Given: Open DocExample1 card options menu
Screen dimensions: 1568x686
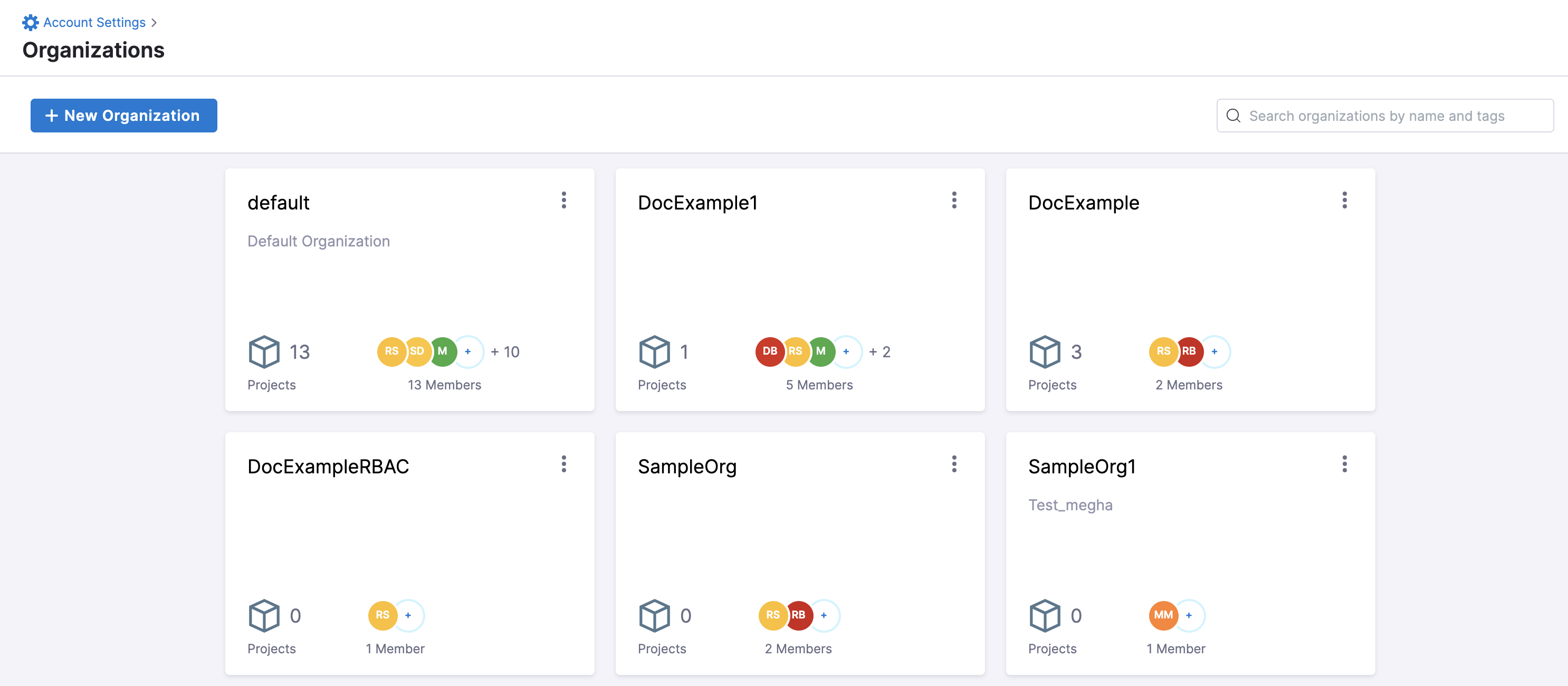Looking at the screenshot, I should pos(954,201).
